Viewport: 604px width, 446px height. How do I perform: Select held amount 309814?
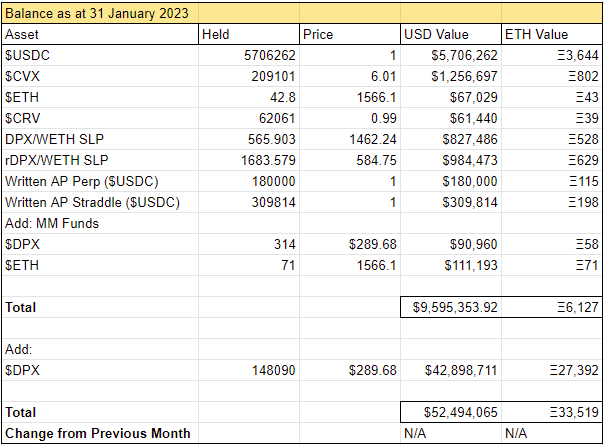273,202
